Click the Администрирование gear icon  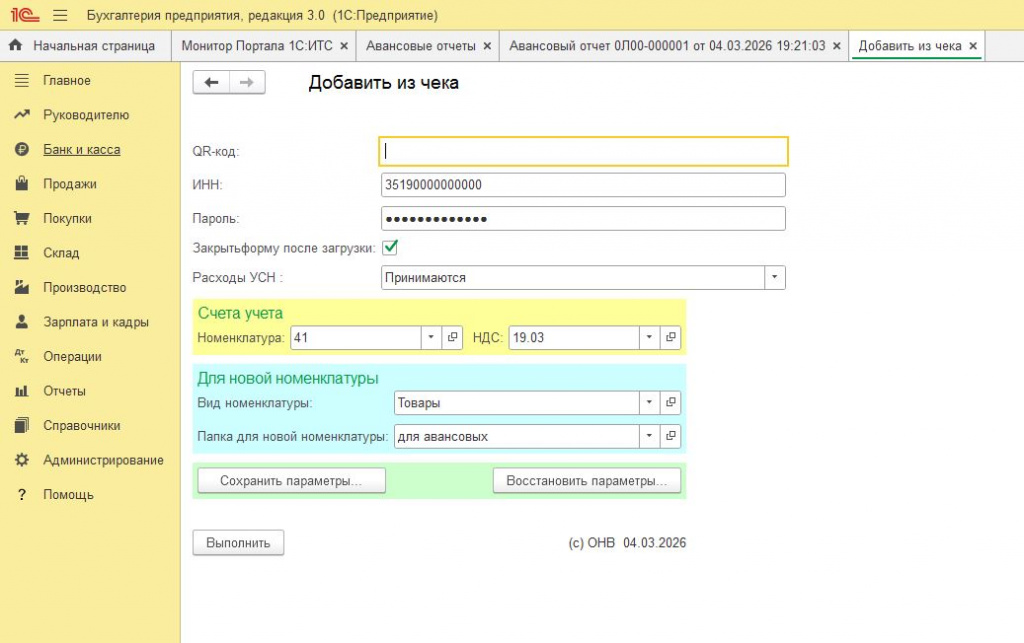click(x=22, y=460)
